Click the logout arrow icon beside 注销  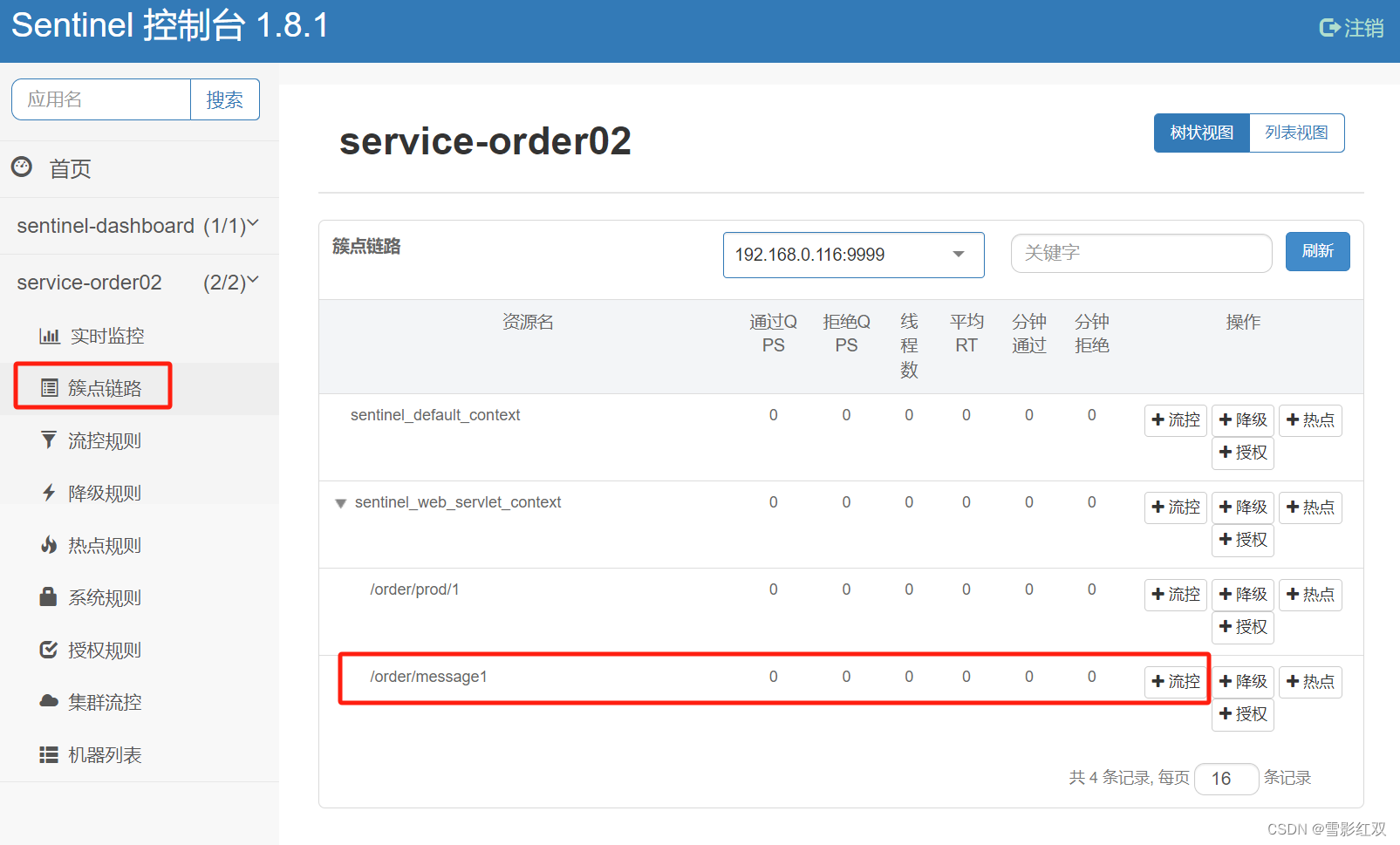pyautogui.click(x=1329, y=28)
